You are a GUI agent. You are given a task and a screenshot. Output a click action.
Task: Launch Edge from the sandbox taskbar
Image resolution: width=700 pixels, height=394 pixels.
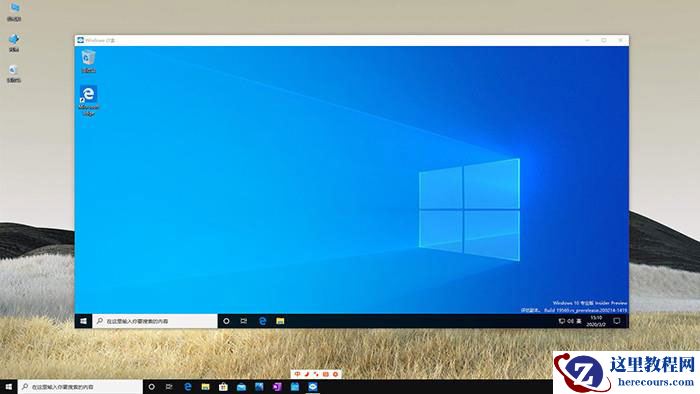coord(262,321)
